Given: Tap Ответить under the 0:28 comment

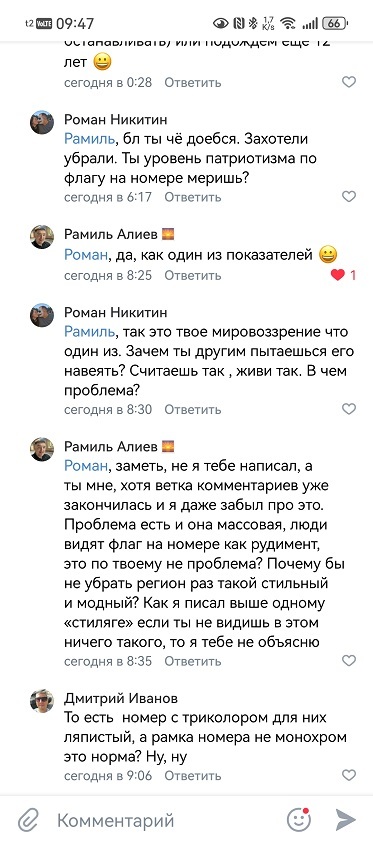Looking at the screenshot, I should [193, 82].
